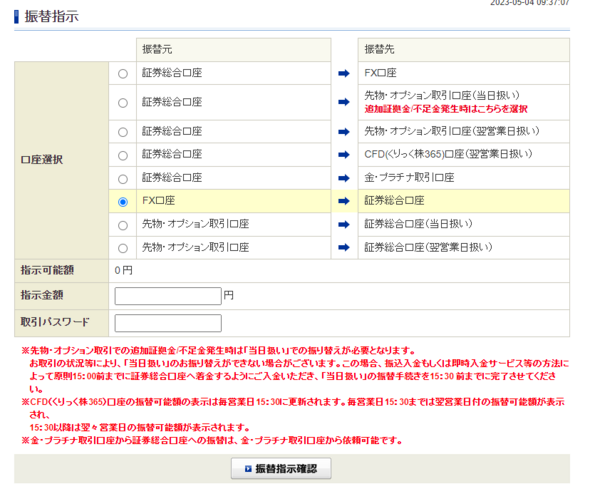Image resolution: width=600 pixels, height=489 pixels.
Task: Click arrow icon next to CFD(くりっく株365)口座
Action: [x=344, y=155]
